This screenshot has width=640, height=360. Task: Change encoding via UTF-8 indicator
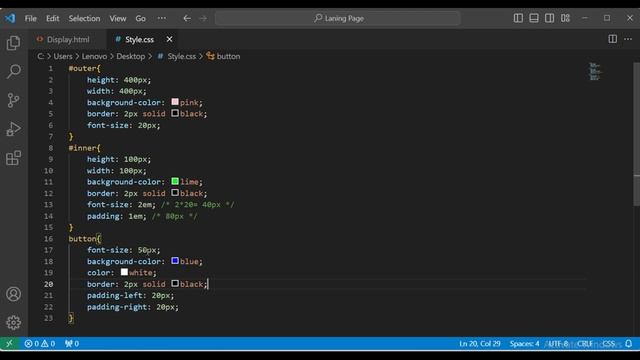pos(558,344)
